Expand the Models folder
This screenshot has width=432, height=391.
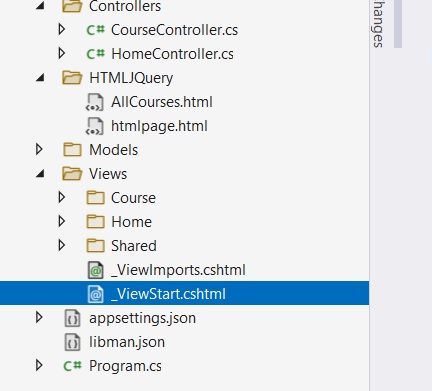39,149
